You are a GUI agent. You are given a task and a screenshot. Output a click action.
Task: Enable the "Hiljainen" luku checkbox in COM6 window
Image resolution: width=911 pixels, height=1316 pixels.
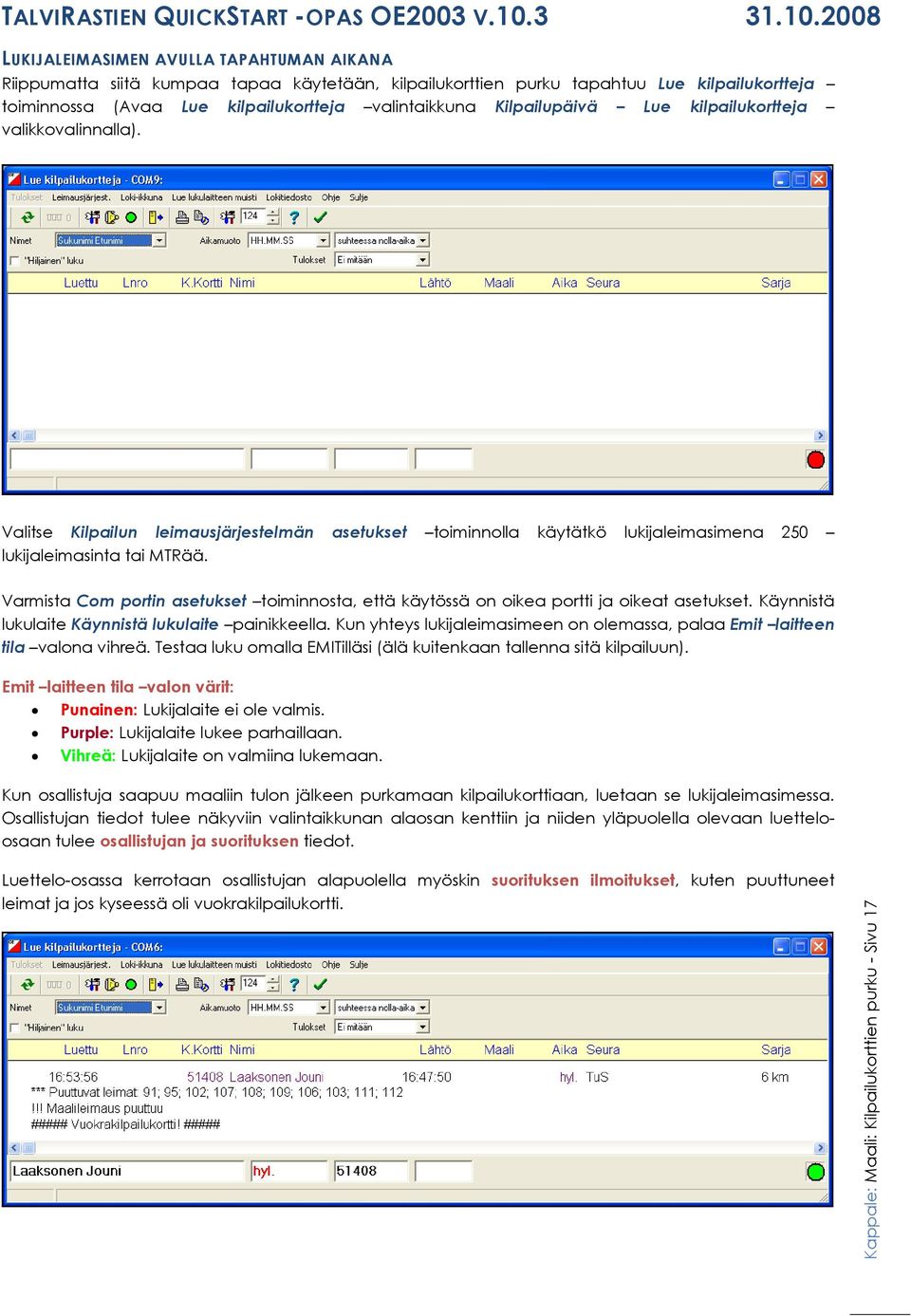pos(14,1028)
